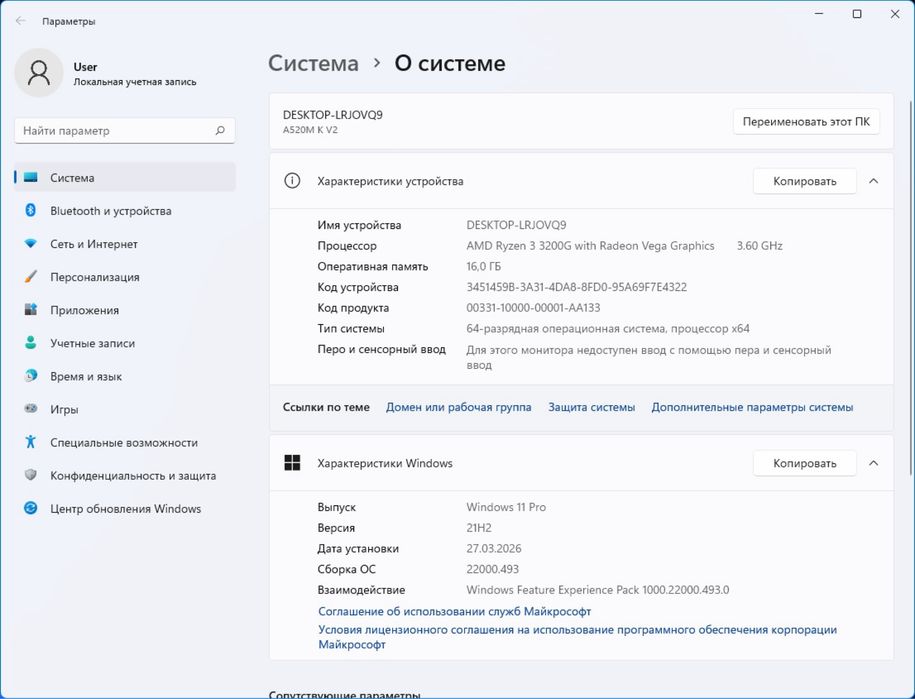
Task: Click the User profile avatar icon
Action: [39, 73]
